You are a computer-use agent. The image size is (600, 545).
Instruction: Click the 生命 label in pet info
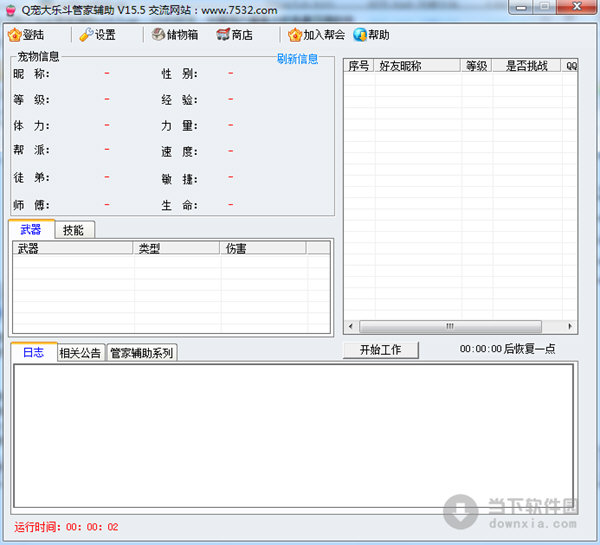(179, 205)
